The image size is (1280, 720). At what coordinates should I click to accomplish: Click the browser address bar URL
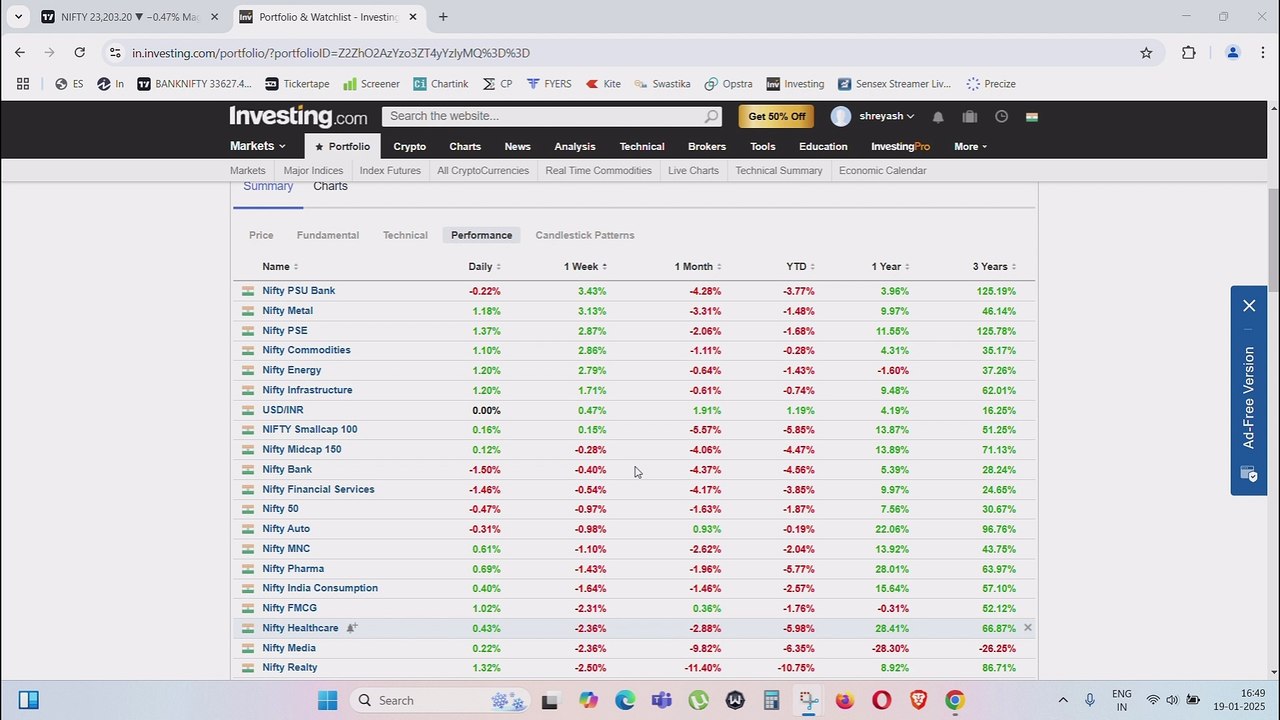331,53
